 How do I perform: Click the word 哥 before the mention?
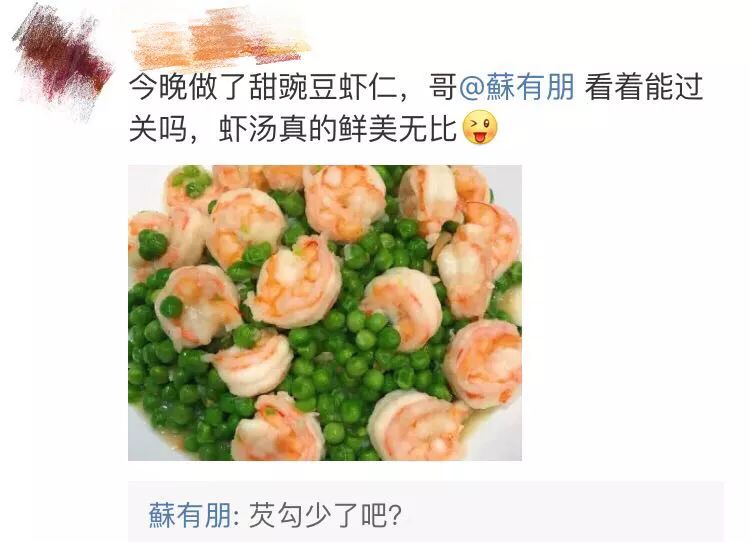click(443, 87)
